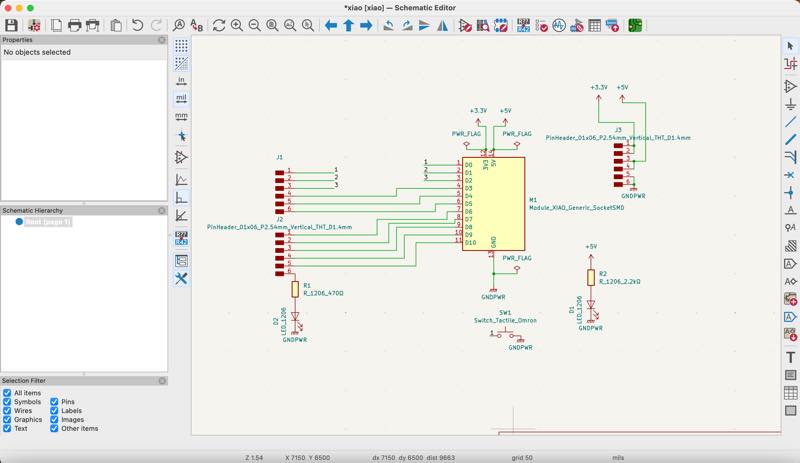Refresh the schematic view

coord(219,25)
